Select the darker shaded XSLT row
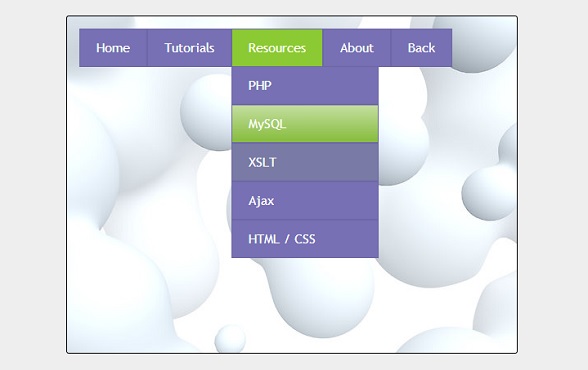The height and width of the screenshot is (370, 588). click(x=305, y=162)
